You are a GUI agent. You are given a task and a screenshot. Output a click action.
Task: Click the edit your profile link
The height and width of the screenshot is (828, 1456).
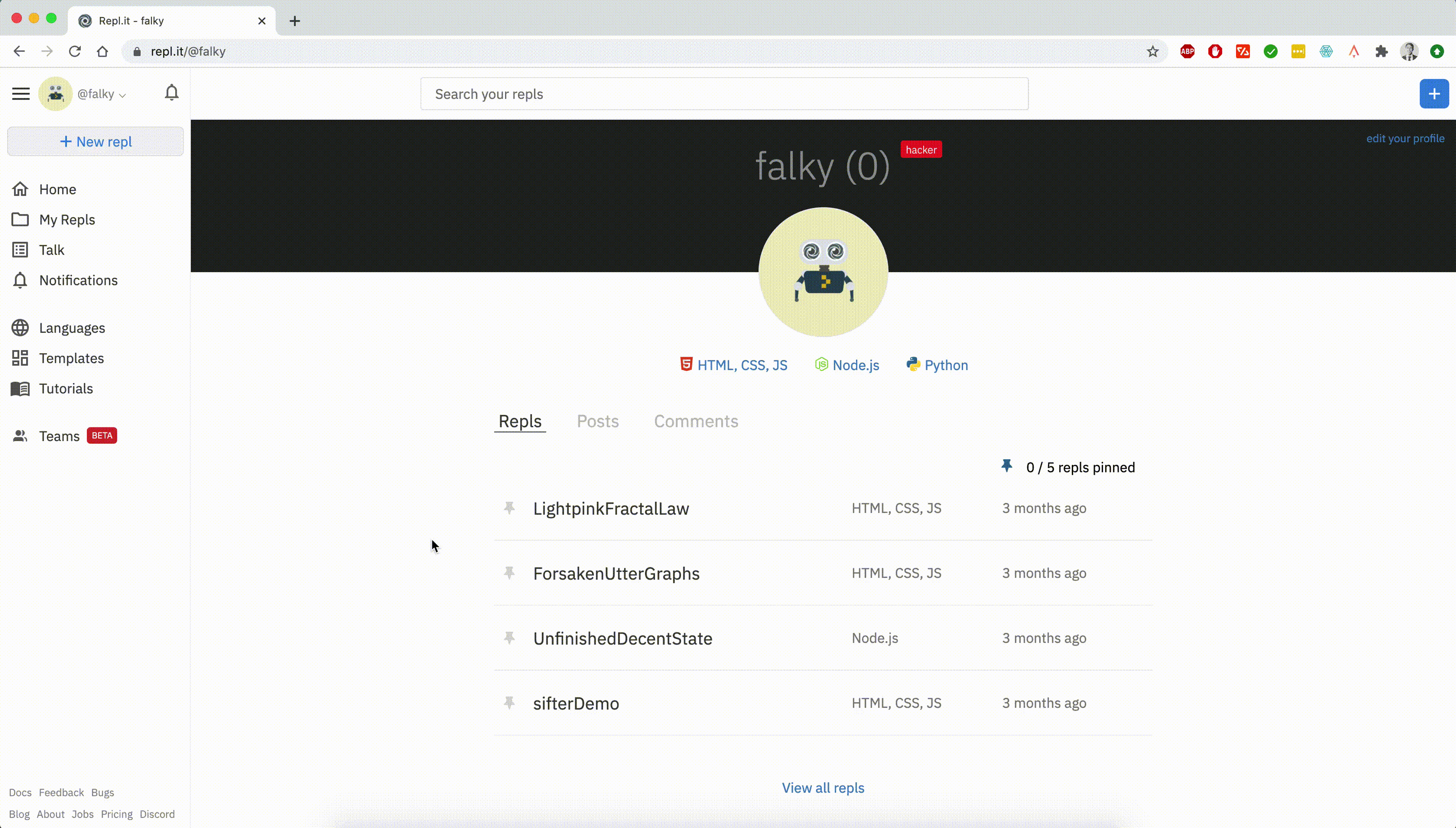click(1405, 139)
